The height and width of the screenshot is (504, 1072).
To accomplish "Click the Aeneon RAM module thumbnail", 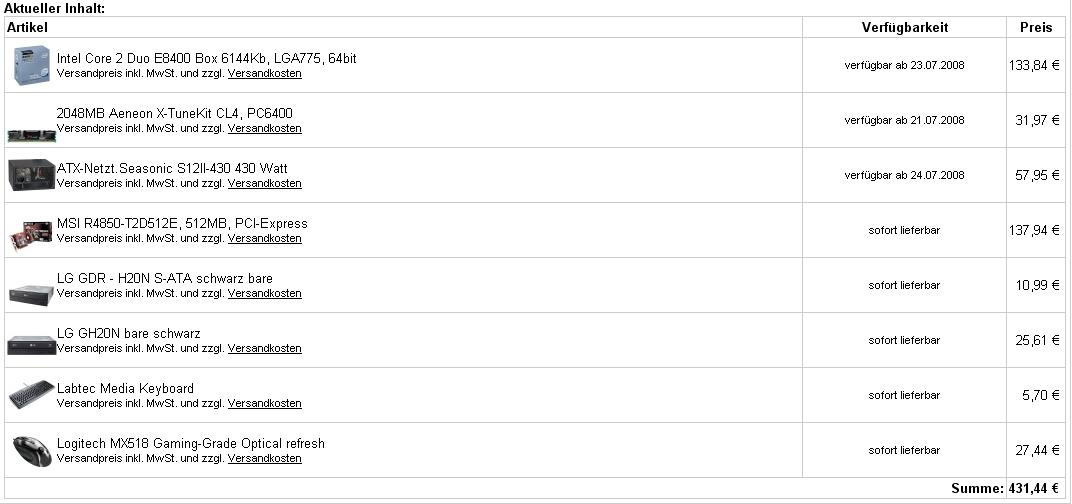I will click(32, 135).
